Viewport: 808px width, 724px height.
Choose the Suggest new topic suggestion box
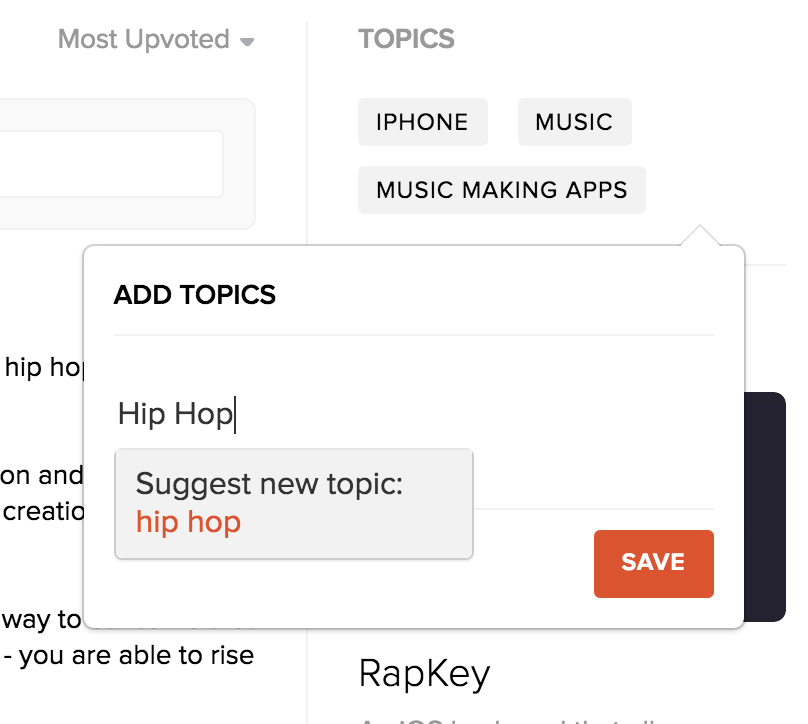[294, 503]
